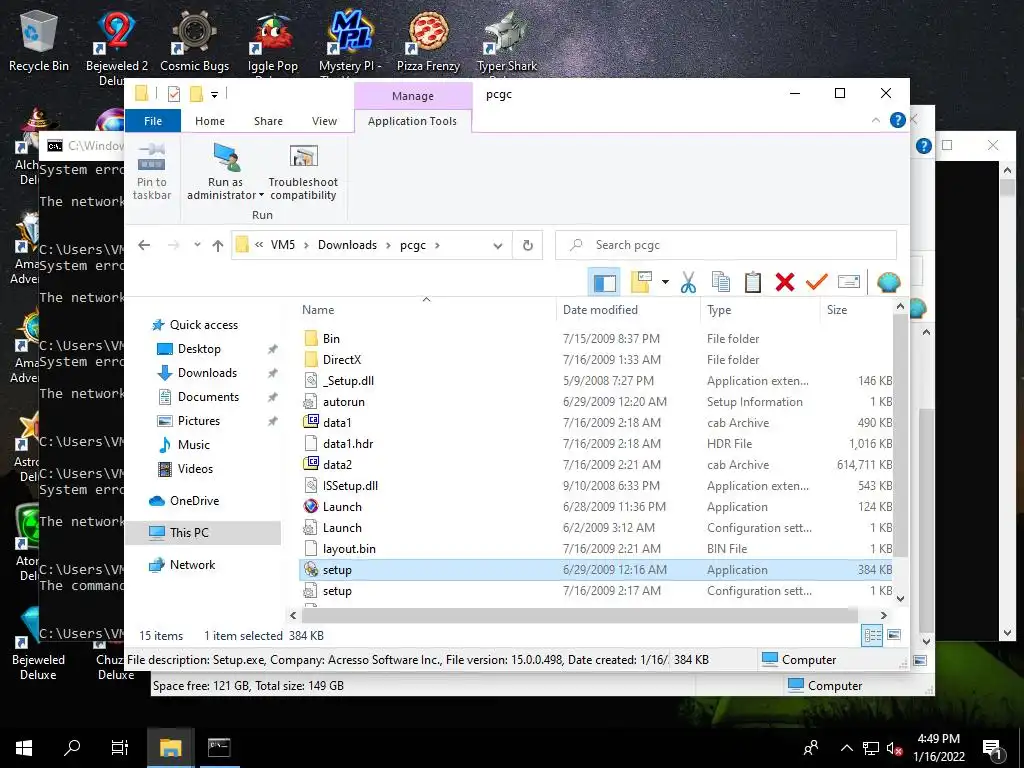Select the Application Tools tab
The image size is (1024, 768).
pos(412,121)
